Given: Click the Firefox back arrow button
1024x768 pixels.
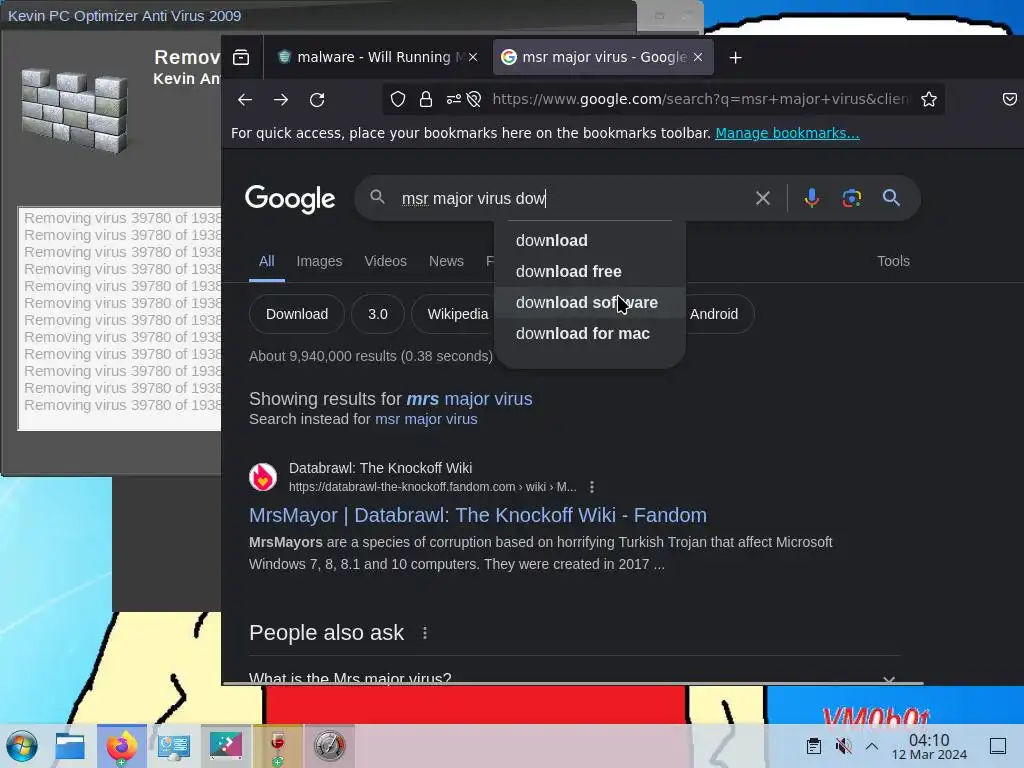Looking at the screenshot, I should click(245, 99).
